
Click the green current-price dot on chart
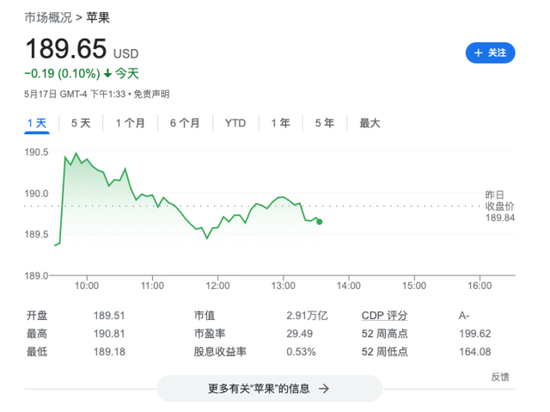click(x=319, y=222)
